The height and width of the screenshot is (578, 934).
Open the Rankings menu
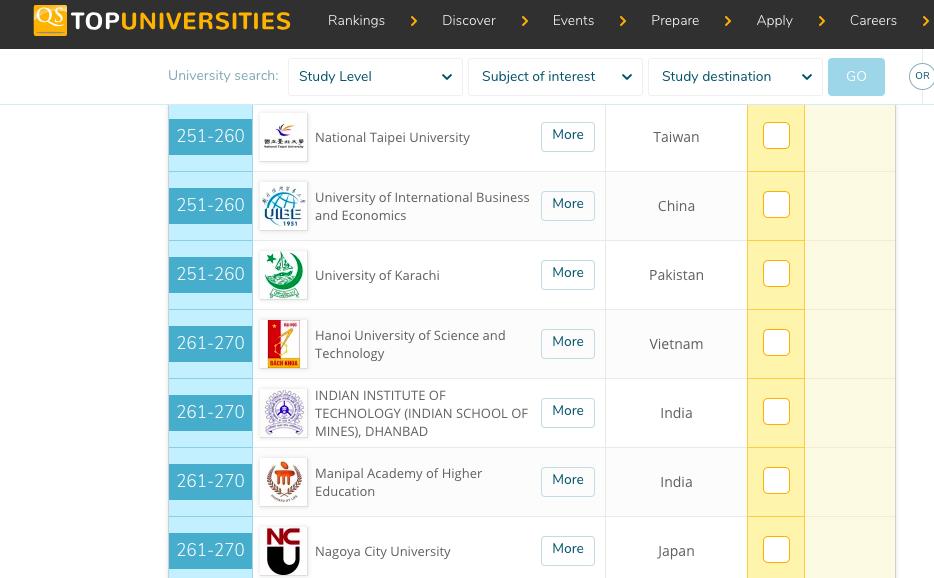pos(356,21)
